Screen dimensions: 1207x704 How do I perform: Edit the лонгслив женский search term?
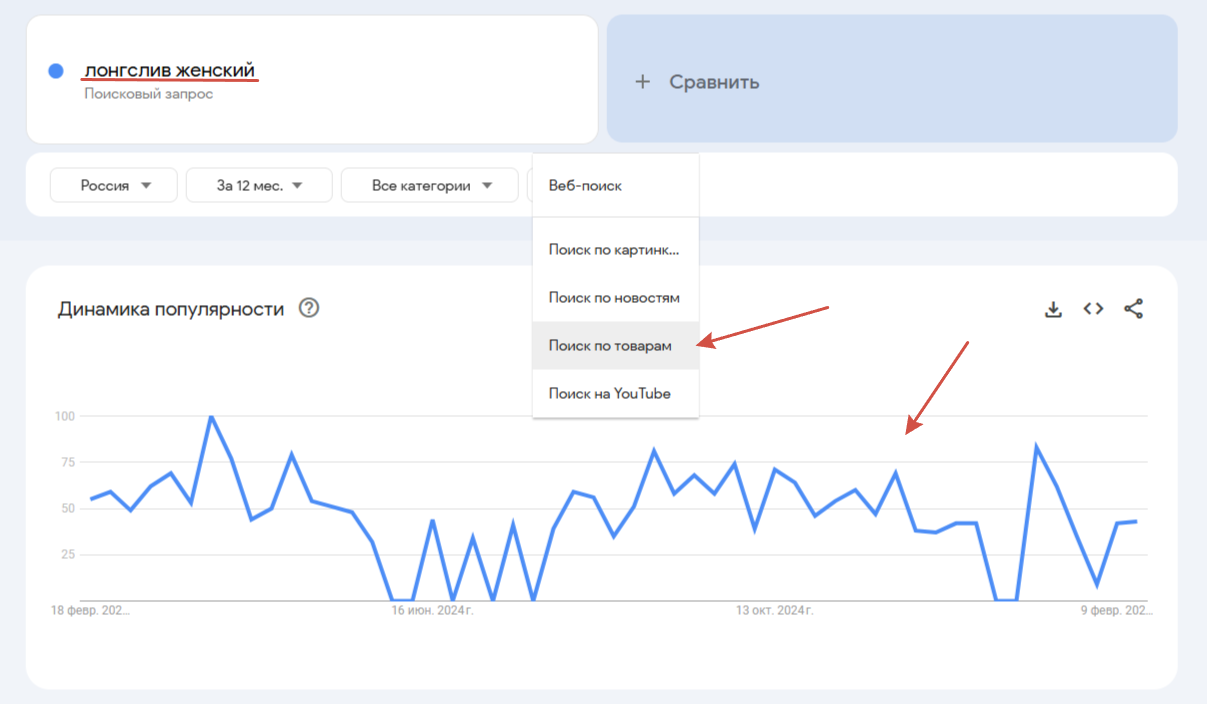point(171,70)
